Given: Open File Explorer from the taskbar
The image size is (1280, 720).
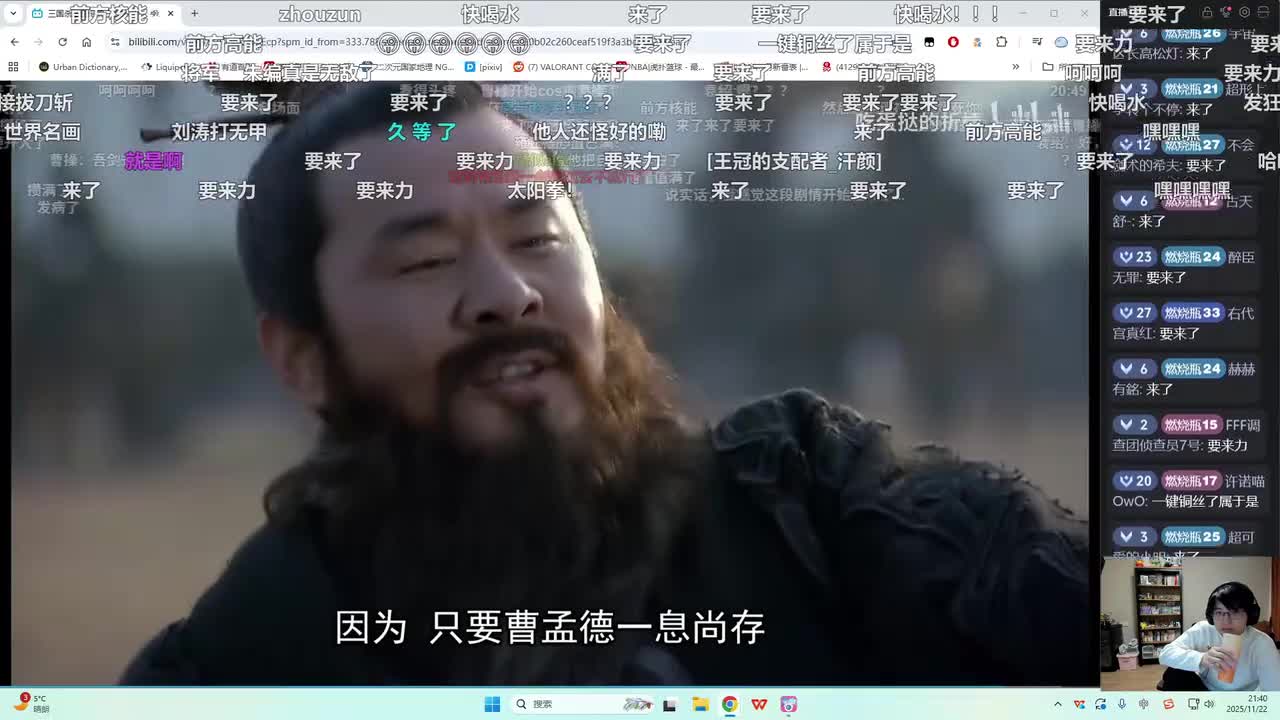Looking at the screenshot, I should point(700,704).
